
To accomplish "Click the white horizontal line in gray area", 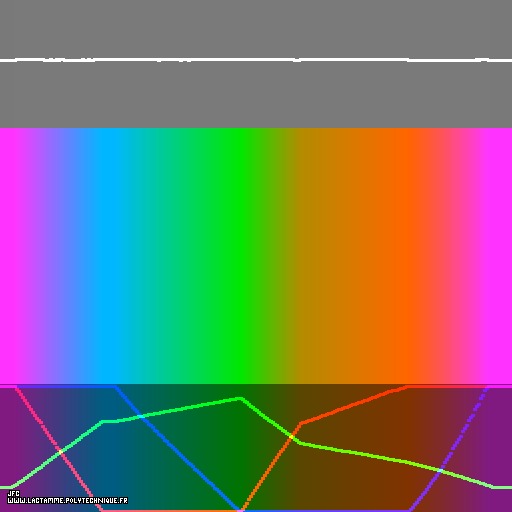I will point(256,60).
